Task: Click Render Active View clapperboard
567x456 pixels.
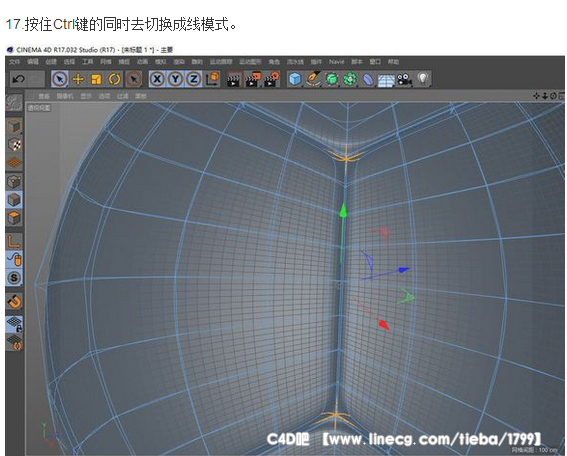Action: tap(234, 79)
